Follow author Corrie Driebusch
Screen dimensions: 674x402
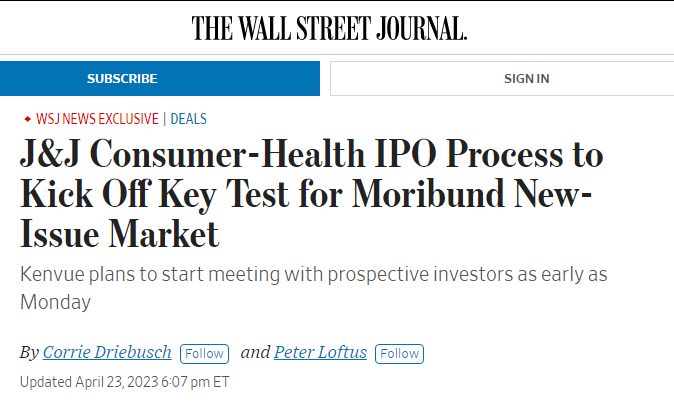click(x=204, y=353)
